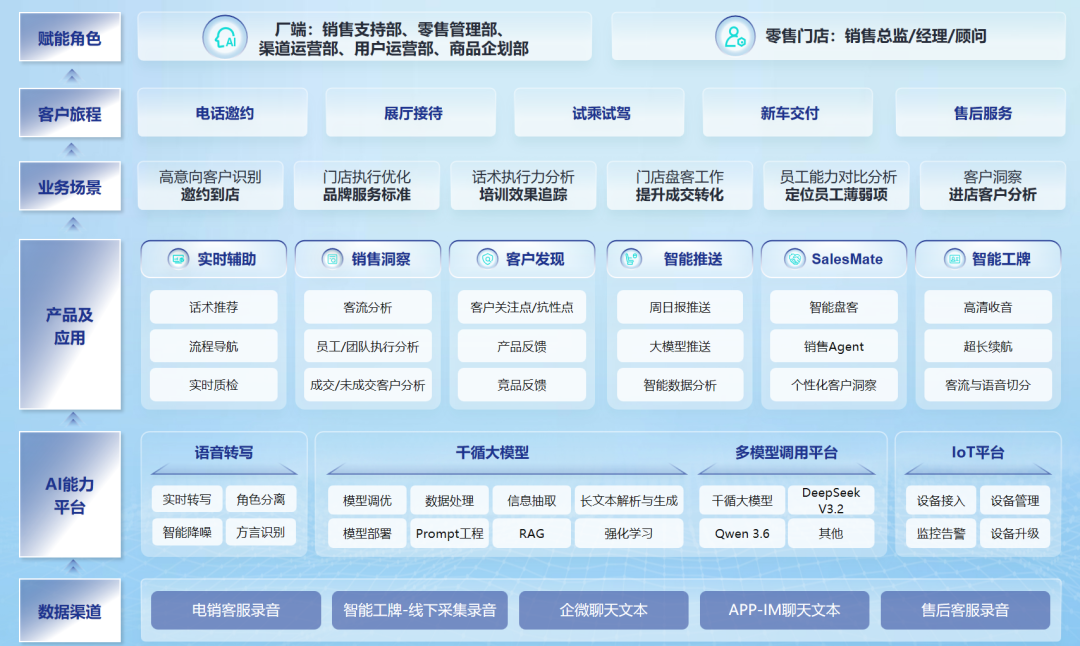Select the 智能工牌-线下采集录音 data channel
This screenshot has width=1080, height=646.
[x=419, y=610]
